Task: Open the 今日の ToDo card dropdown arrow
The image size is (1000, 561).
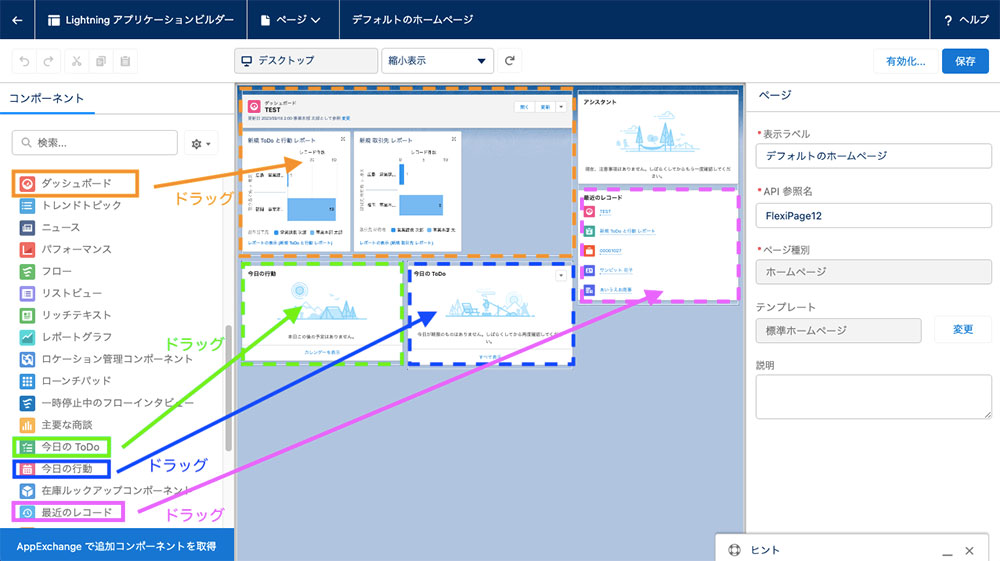Action: coord(561,275)
